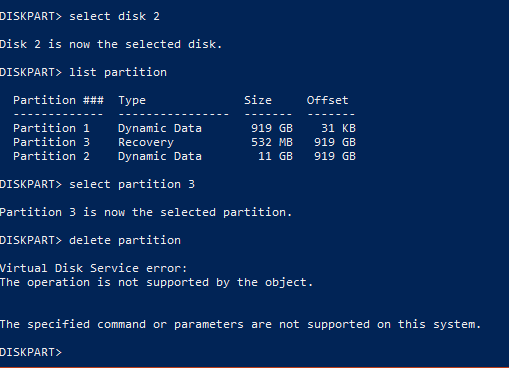Click 'The operation is not supported' error text
Viewport: 509px width, 368px height.
point(104,282)
